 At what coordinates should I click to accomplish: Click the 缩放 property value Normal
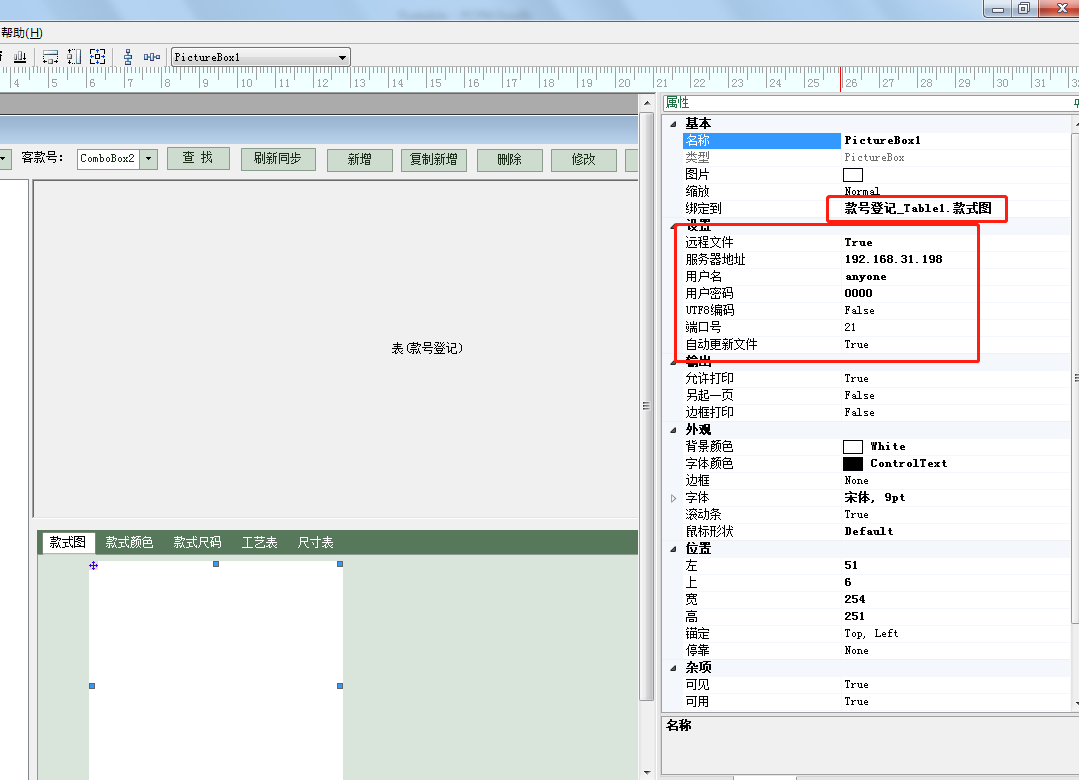click(862, 191)
